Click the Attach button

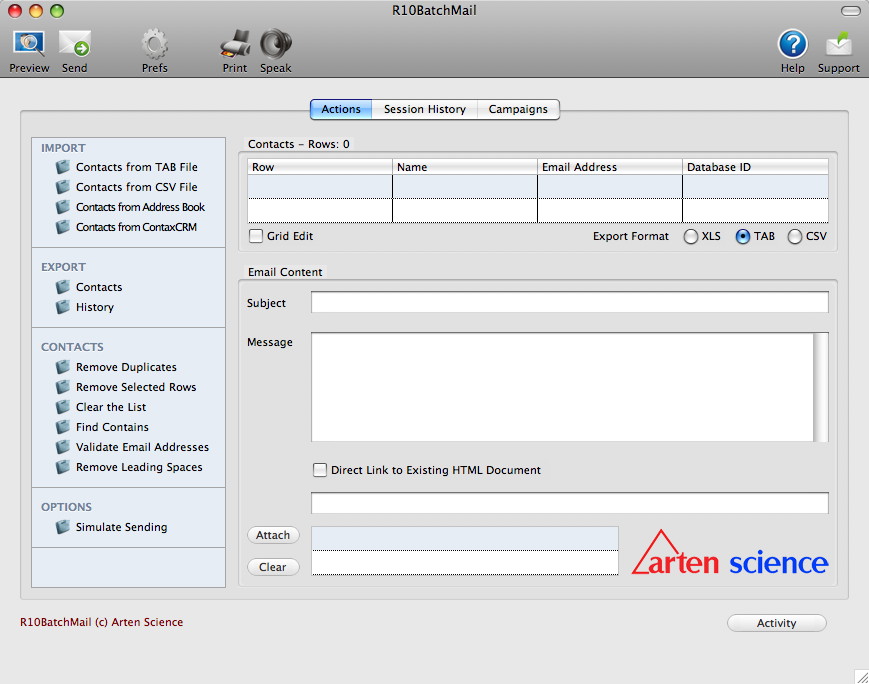pos(273,535)
